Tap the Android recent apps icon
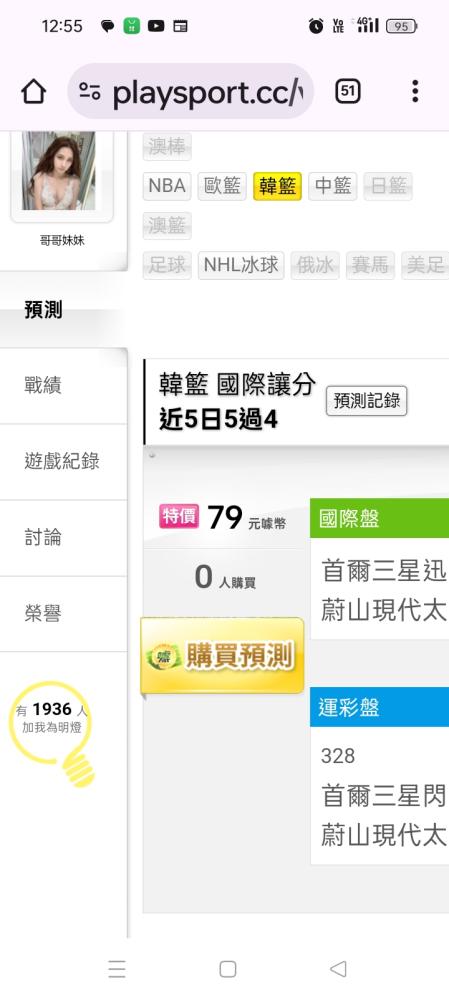Viewport: 449px width, 1000px height. pyautogui.click(x=117, y=969)
